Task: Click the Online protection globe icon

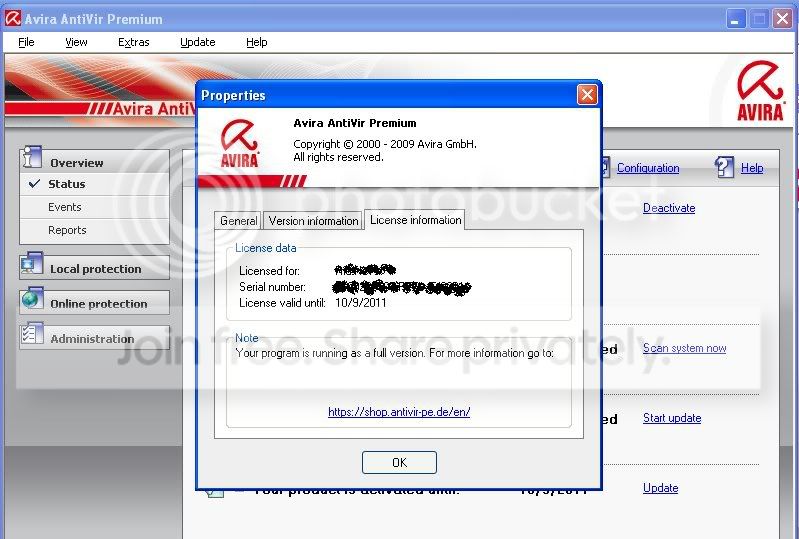Action: [32, 299]
